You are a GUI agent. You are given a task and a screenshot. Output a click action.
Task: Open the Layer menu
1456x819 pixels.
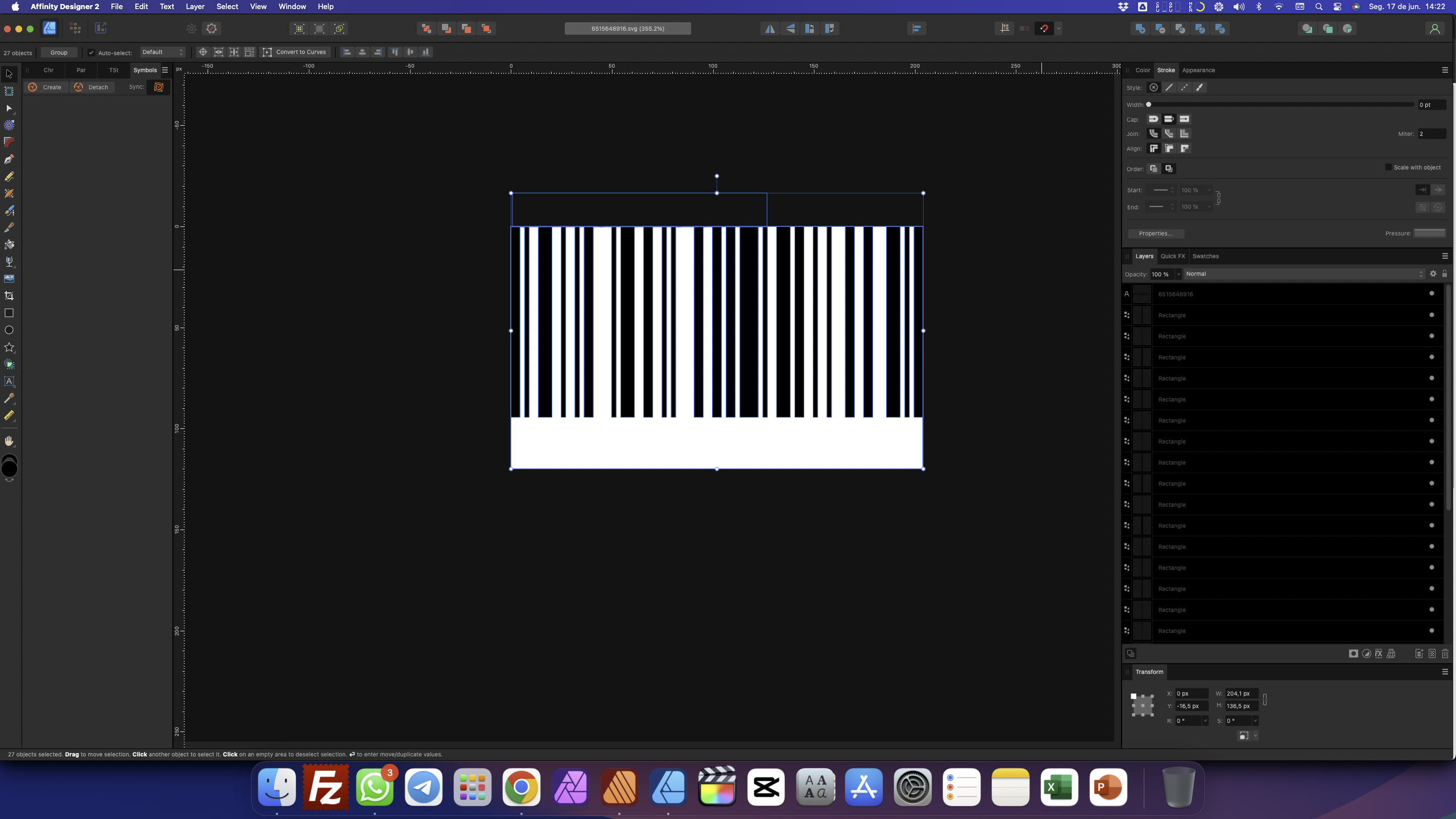pyautogui.click(x=195, y=7)
